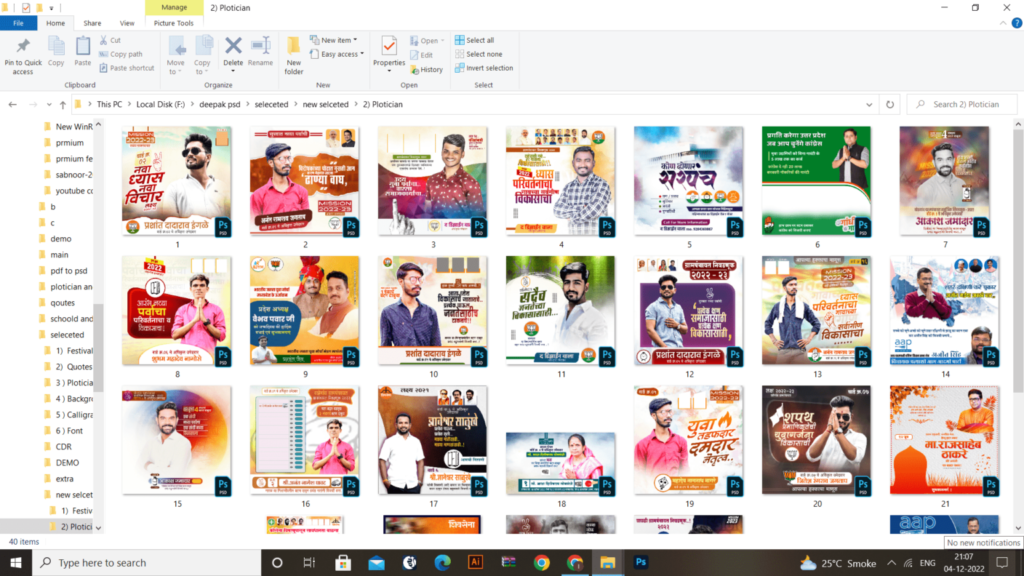Open the Move to dropdown

pyautogui.click(x=176, y=56)
